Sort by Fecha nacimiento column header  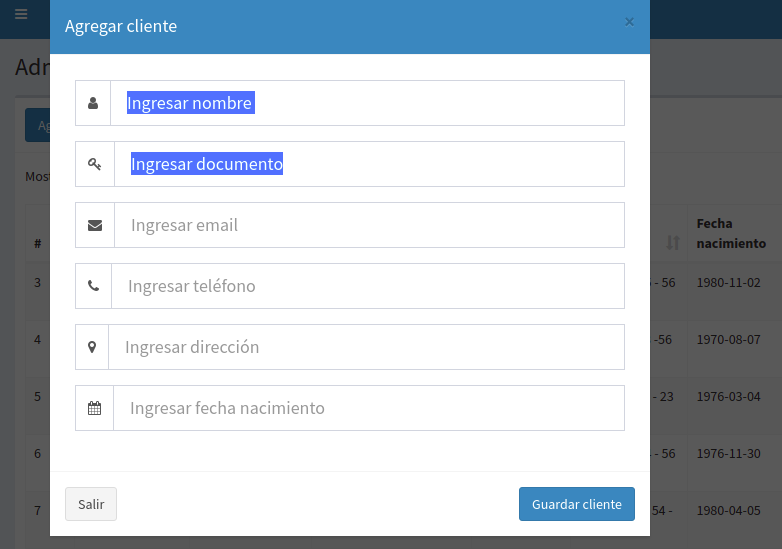[x=731, y=233]
